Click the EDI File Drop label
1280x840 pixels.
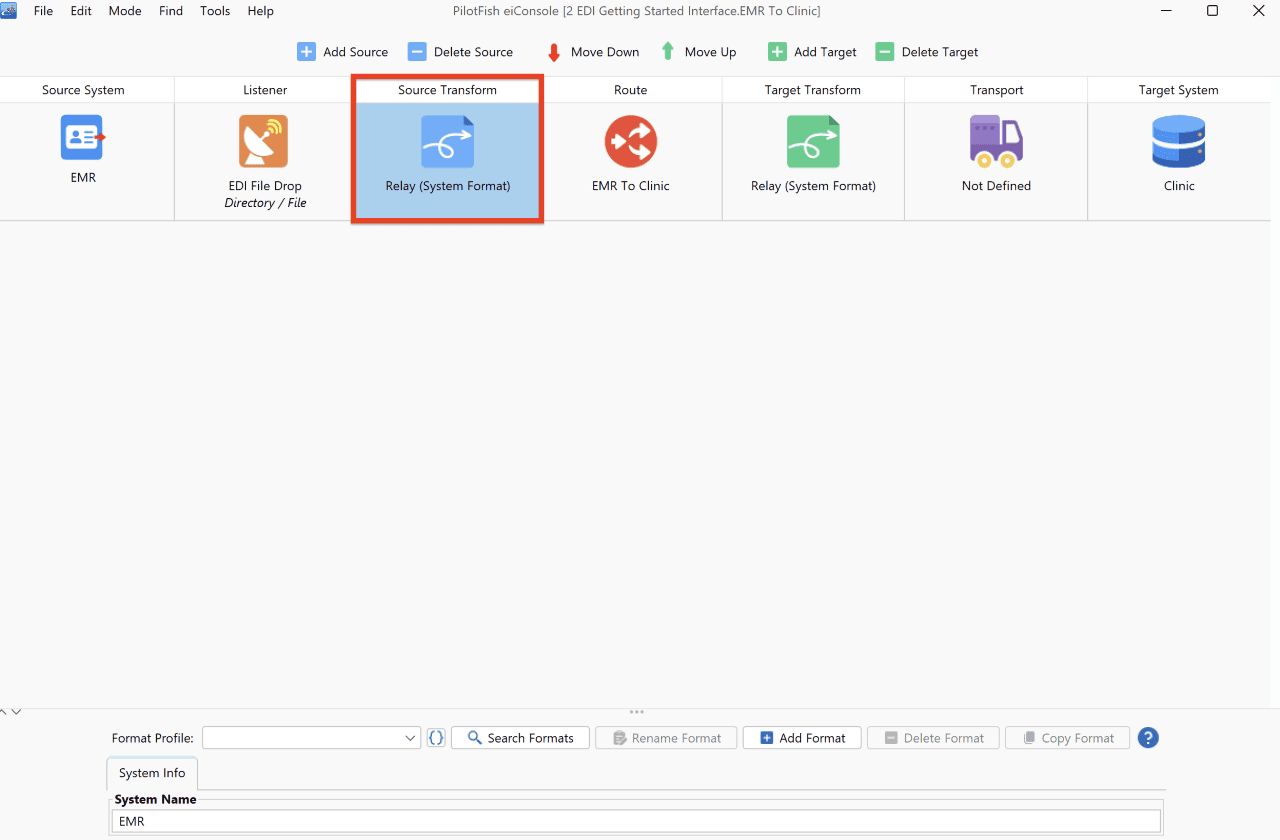click(265, 186)
